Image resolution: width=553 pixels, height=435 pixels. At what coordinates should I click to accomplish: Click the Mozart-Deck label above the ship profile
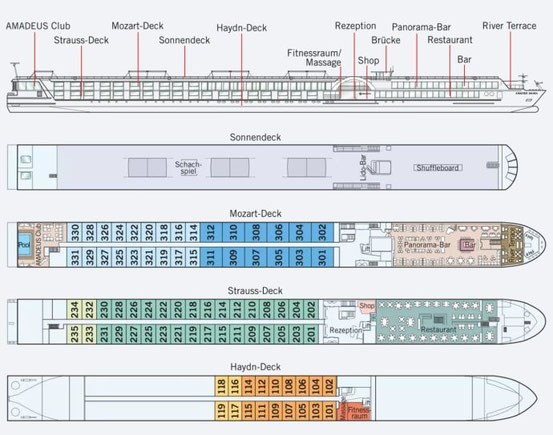click(x=138, y=26)
